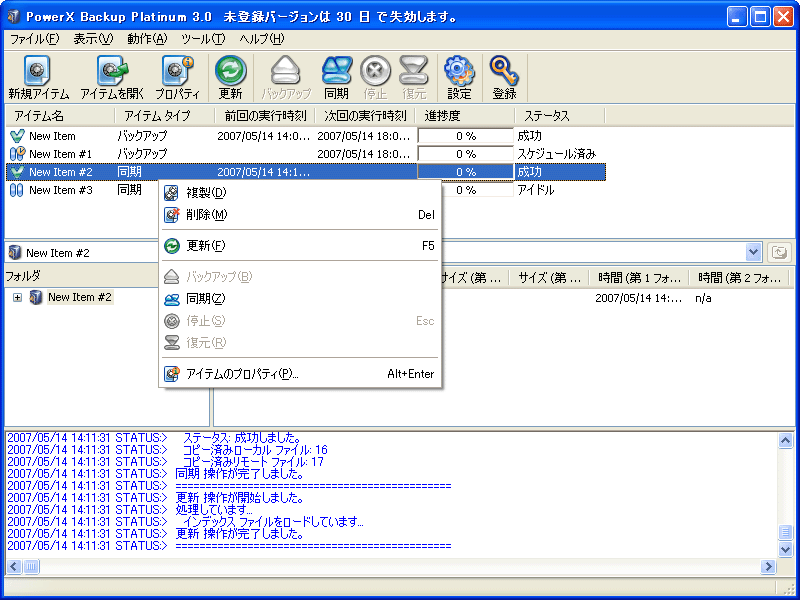Click the progress bar of New Item
Viewport: 800px width, 600px height.
[465, 136]
